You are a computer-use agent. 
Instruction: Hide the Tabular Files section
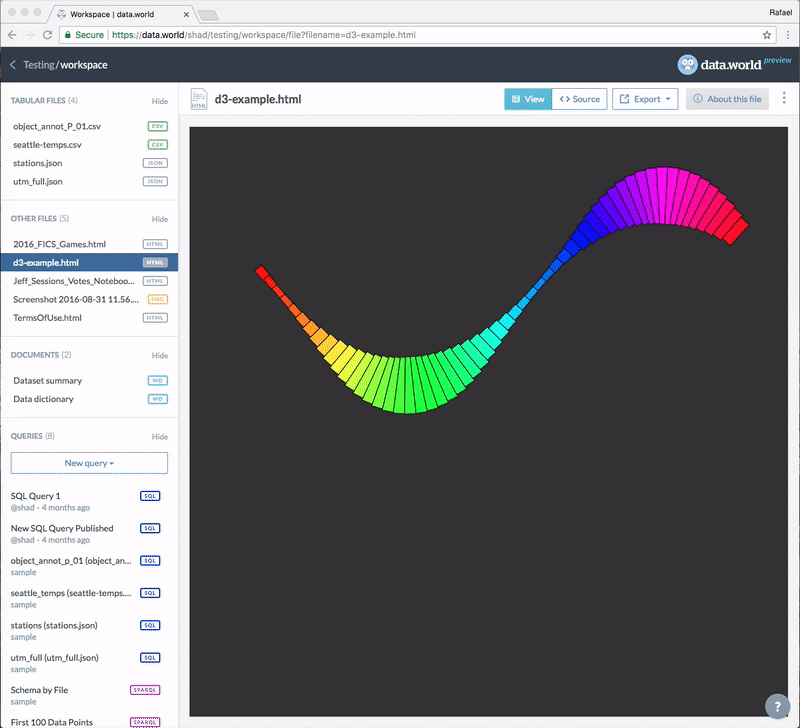[x=160, y=101]
